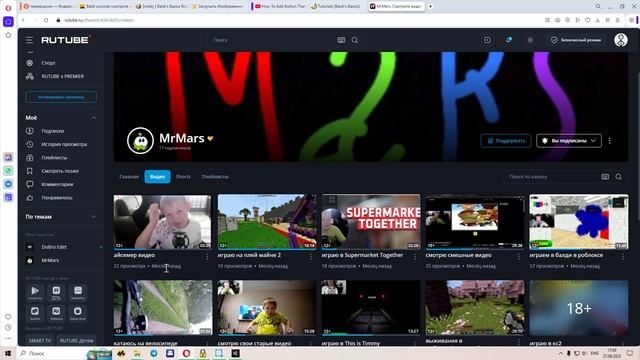Screen dimensions: 640x360
Task: Open the notifications icon in header
Action: 509,40
